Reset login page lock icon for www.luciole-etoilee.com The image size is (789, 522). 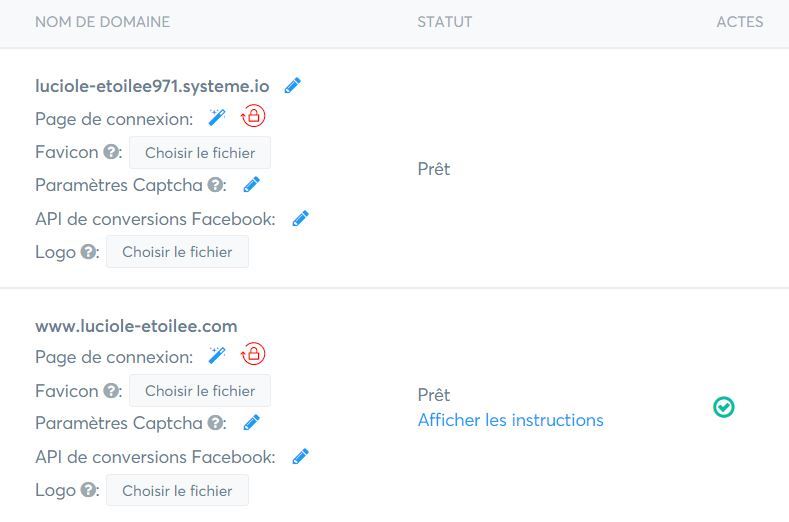(253, 354)
